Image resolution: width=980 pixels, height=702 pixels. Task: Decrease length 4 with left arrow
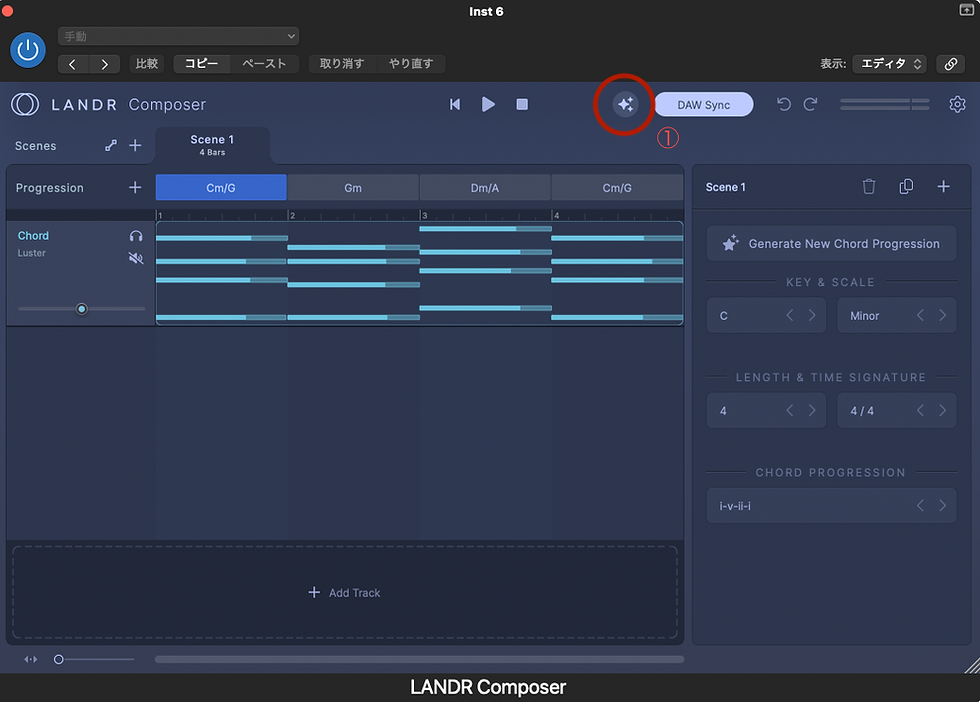pyautogui.click(x=790, y=411)
